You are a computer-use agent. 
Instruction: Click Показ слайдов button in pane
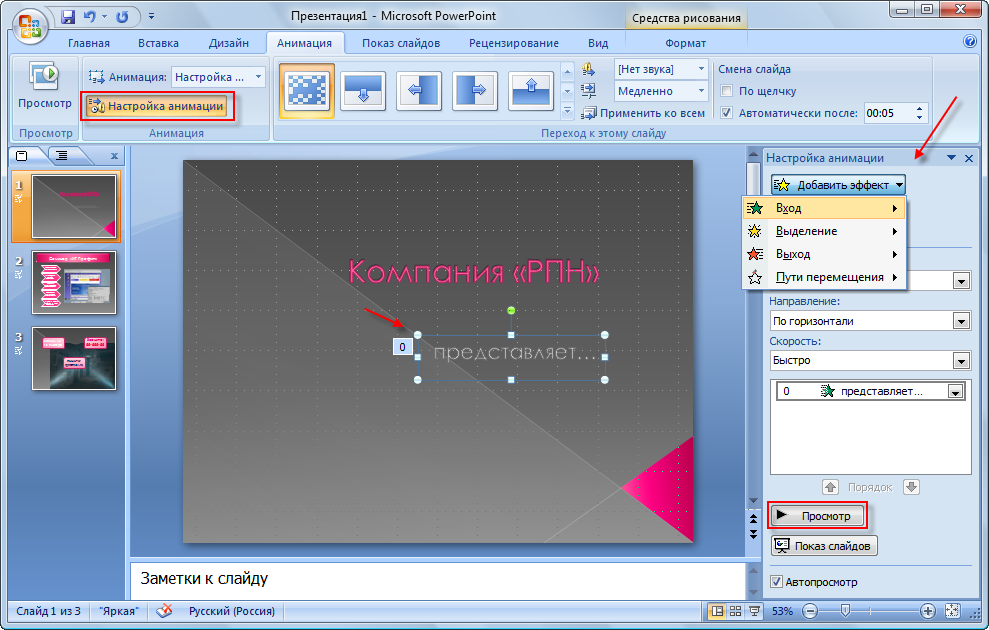tap(824, 546)
